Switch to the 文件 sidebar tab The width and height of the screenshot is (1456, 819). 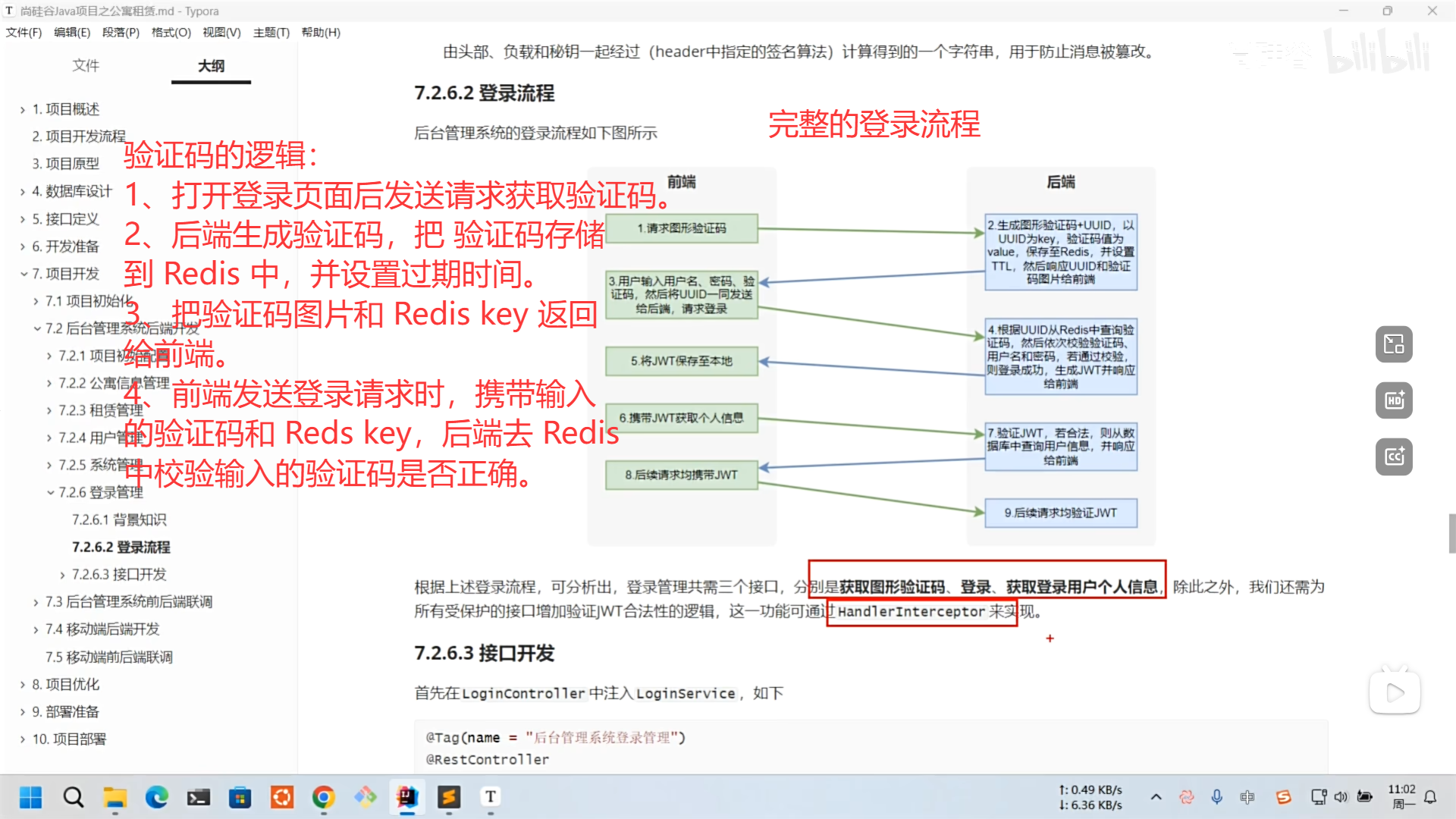tap(86, 66)
